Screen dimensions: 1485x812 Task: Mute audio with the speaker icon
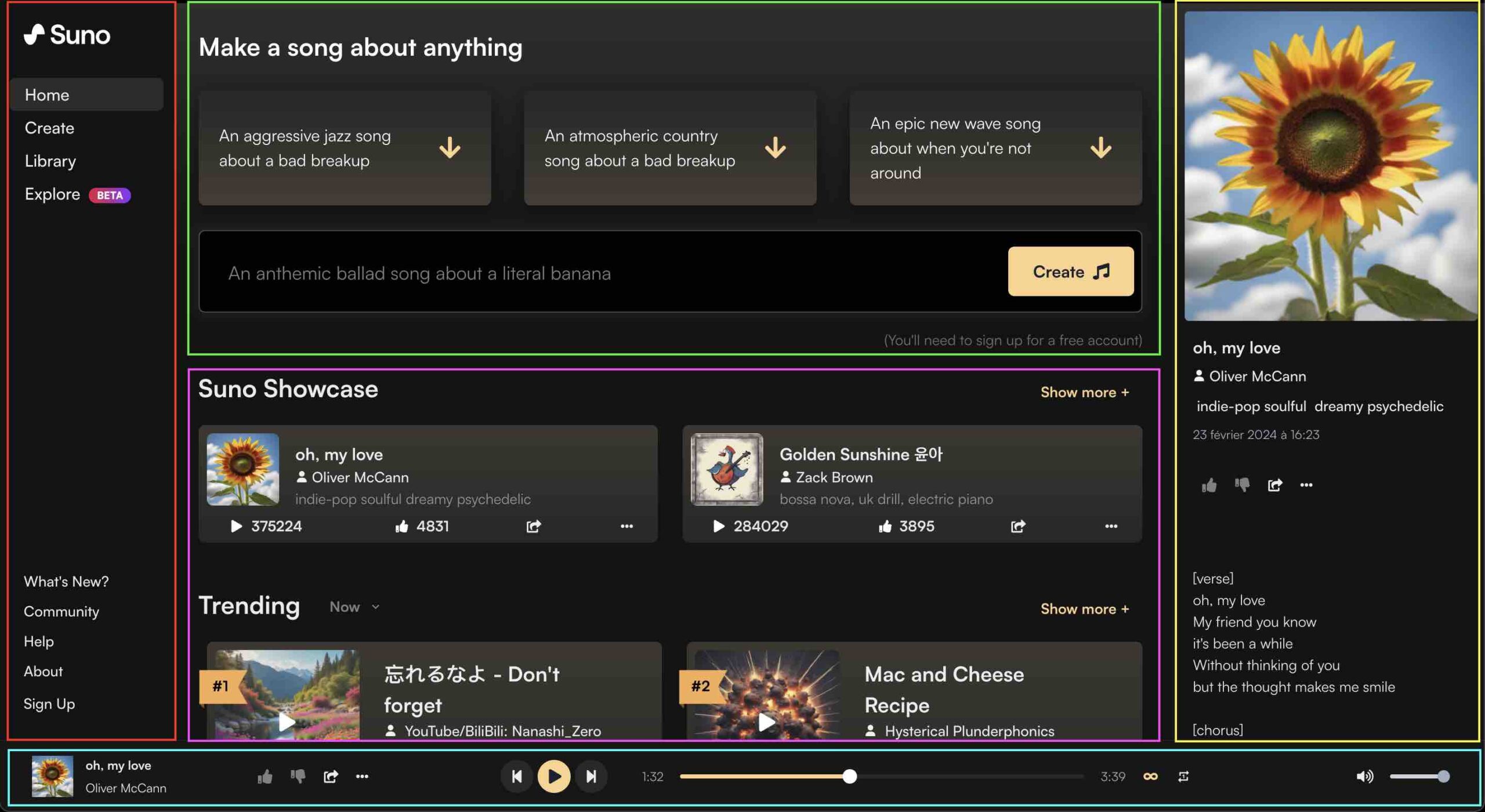[1364, 776]
